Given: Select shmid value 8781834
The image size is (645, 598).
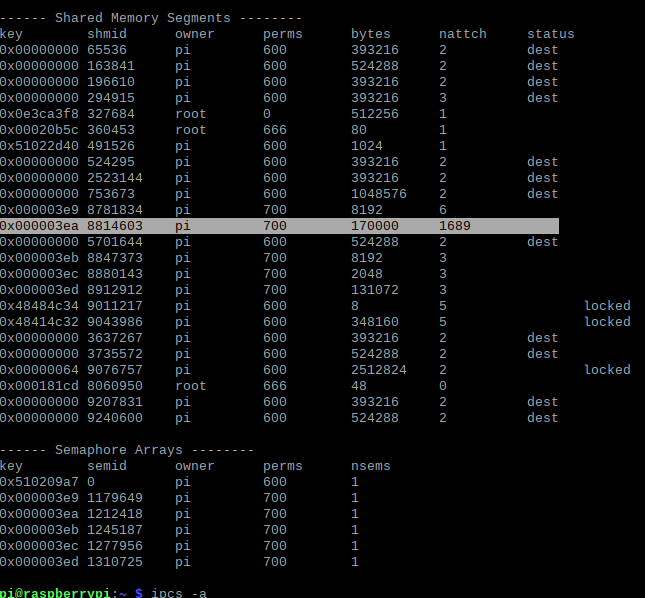Looking at the screenshot, I should [115, 210].
